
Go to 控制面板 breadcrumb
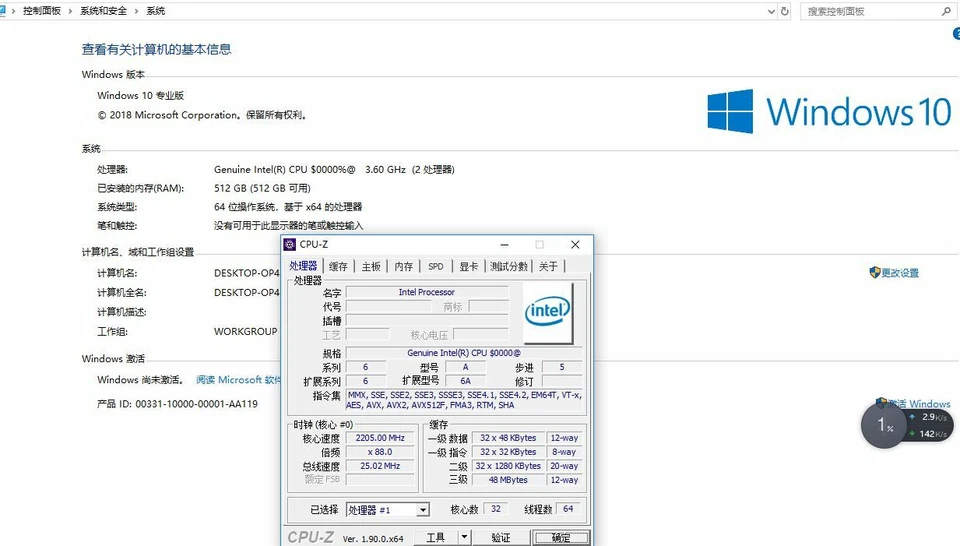(42, 11)
